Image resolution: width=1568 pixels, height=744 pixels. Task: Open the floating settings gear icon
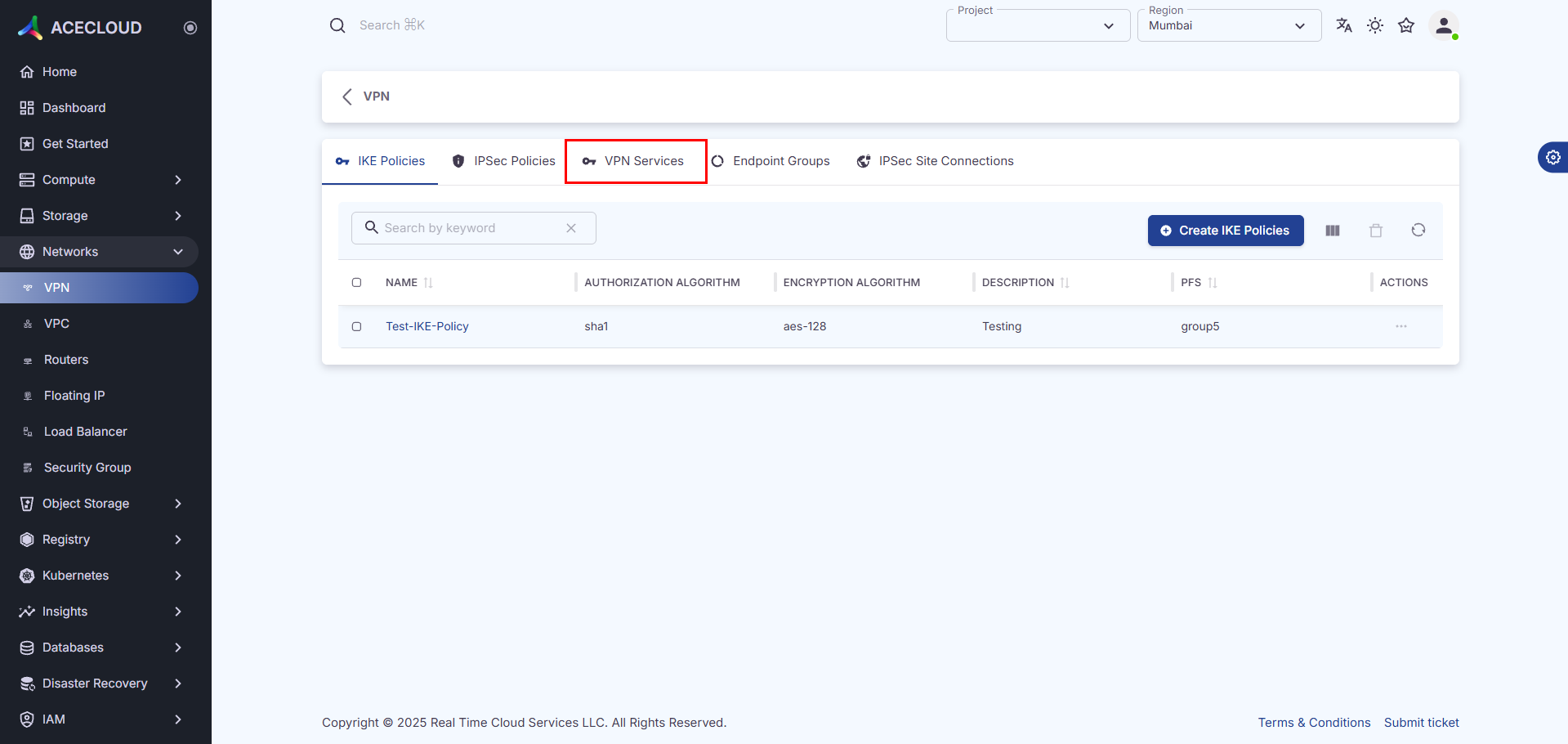1552,157
